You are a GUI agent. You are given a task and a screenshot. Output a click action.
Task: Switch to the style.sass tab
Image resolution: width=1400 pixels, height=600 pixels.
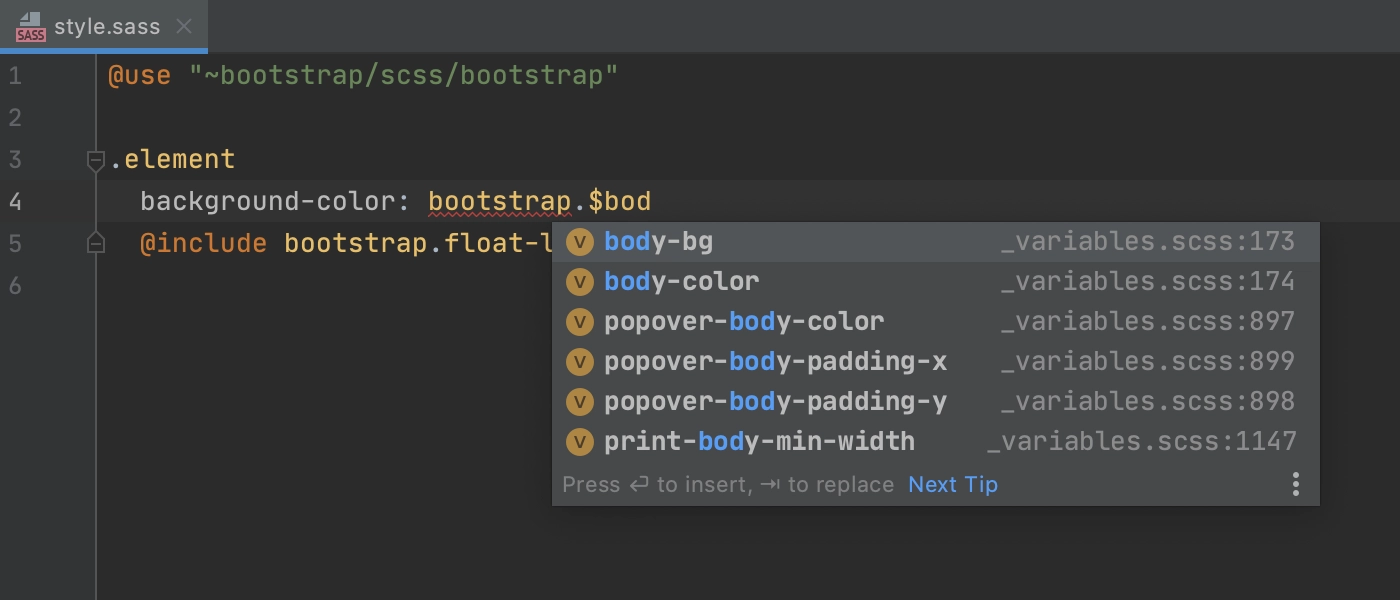[x=107, y=27]
